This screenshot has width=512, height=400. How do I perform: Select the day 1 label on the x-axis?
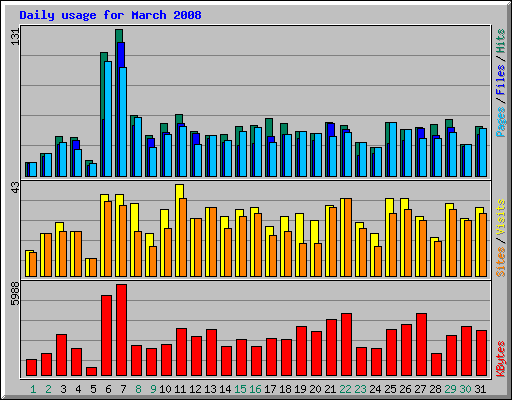(33, 389)
